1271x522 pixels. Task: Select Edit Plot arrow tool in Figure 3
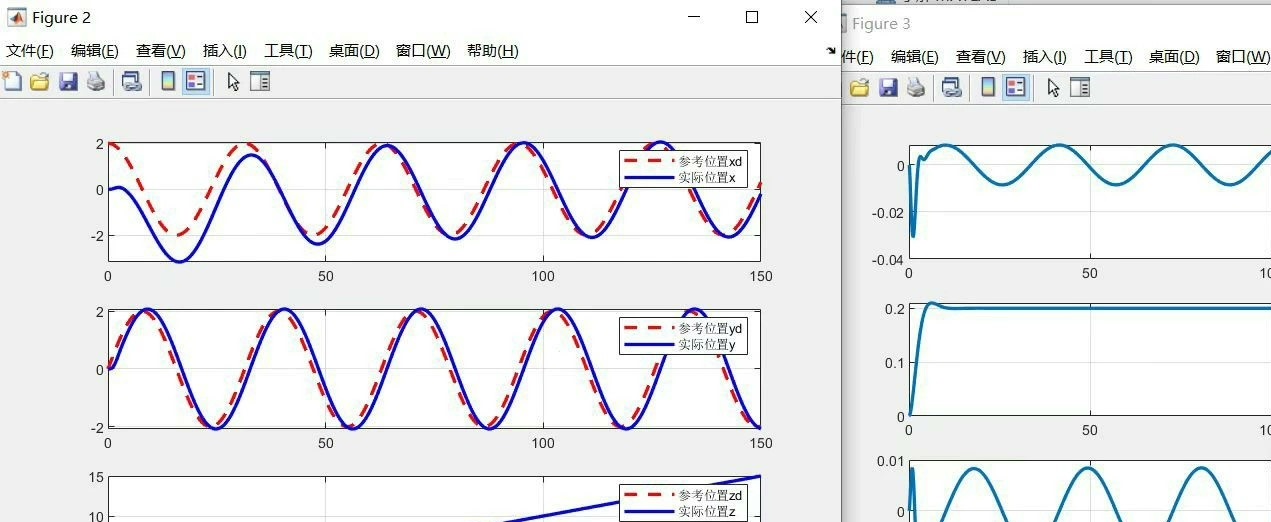click(1053, 88)
